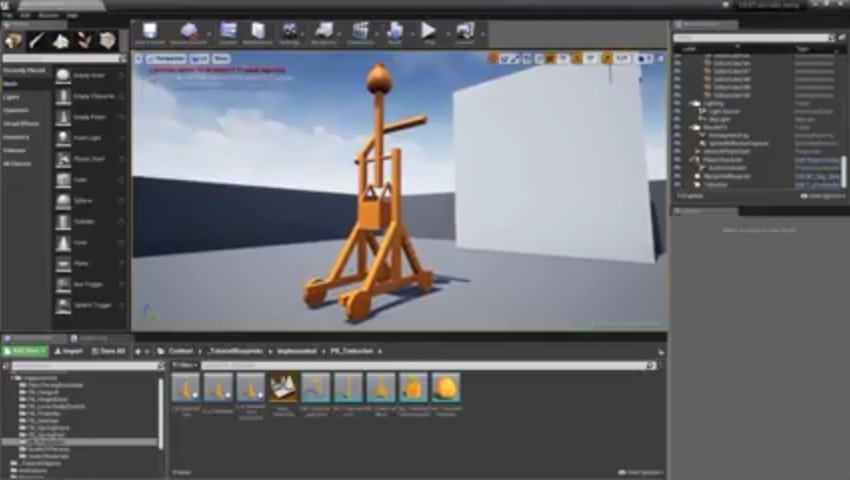Pick Empty Actor from the placement list
This screenshot has width=850, height=480.
click(89, 76)
